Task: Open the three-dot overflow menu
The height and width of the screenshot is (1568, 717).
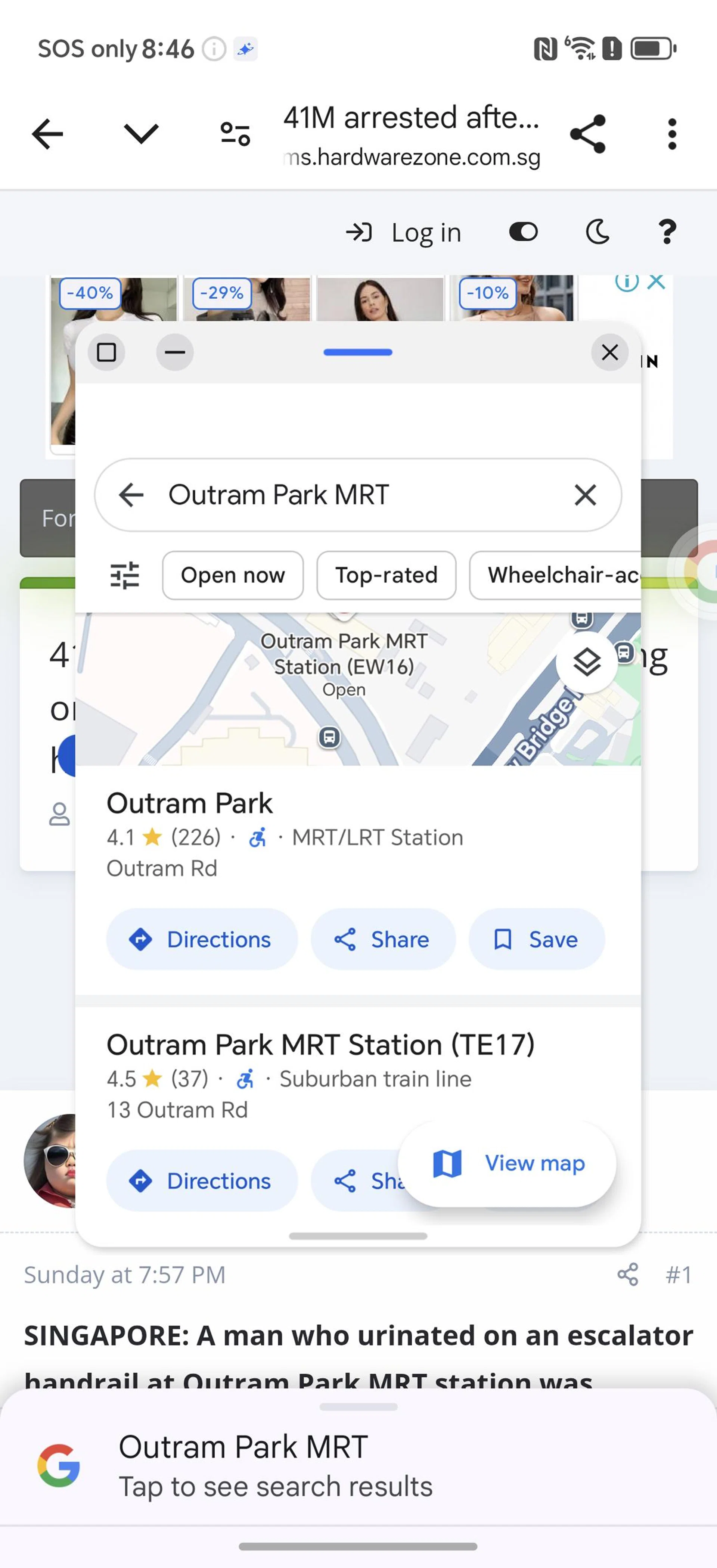Action: click(672, 134)
